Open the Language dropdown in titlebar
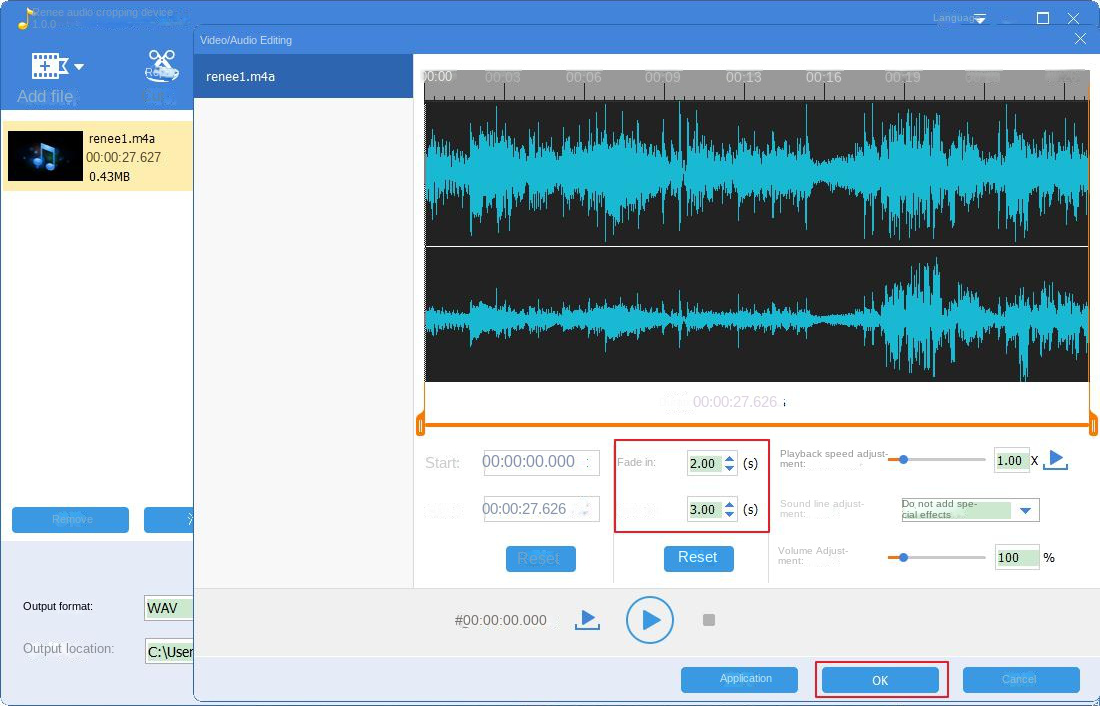Image resolution: width=1100 pixels, height=706 pixels. pos(958,17)
